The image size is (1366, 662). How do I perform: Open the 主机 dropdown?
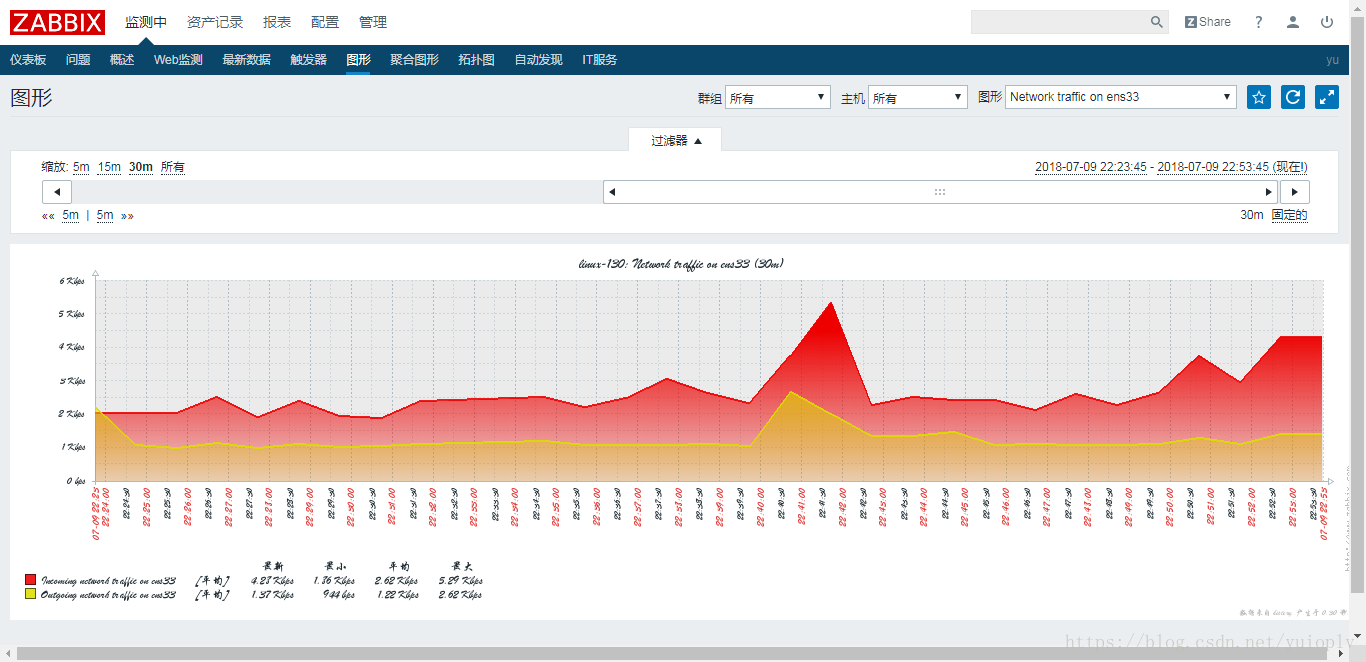tap(918, 97)
